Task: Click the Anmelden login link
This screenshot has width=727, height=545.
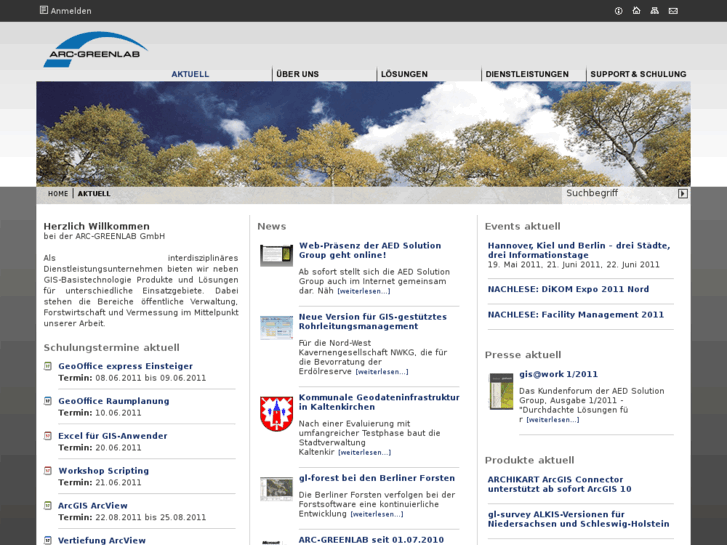Action: pyautogui.click(x=71, y=11)
